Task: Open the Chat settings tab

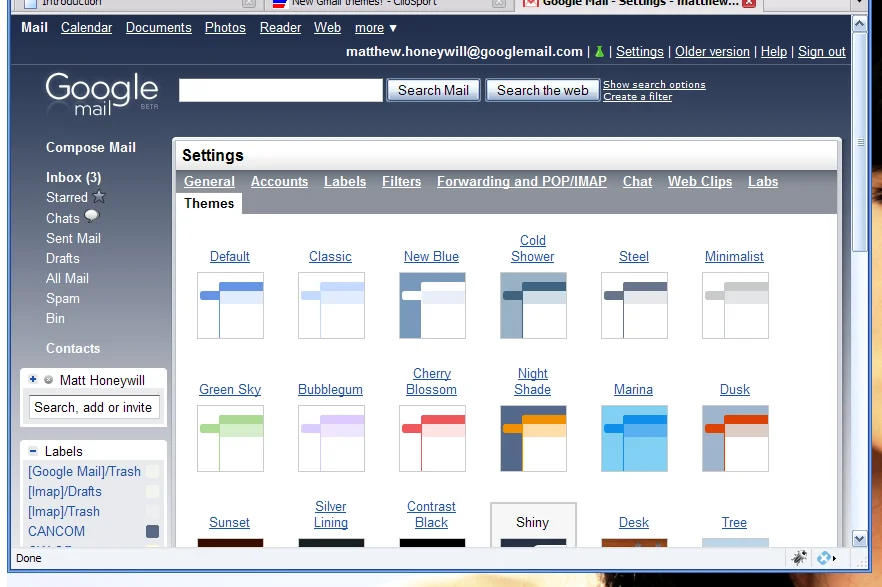Action: (x=637, y=182)
